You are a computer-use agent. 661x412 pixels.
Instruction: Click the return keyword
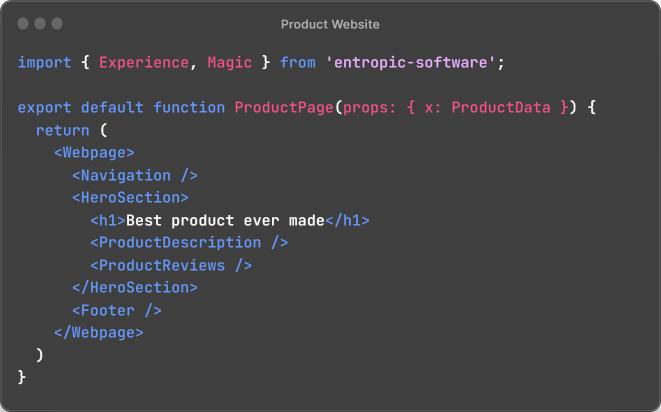pyautogui.click(x=62, y=131)
